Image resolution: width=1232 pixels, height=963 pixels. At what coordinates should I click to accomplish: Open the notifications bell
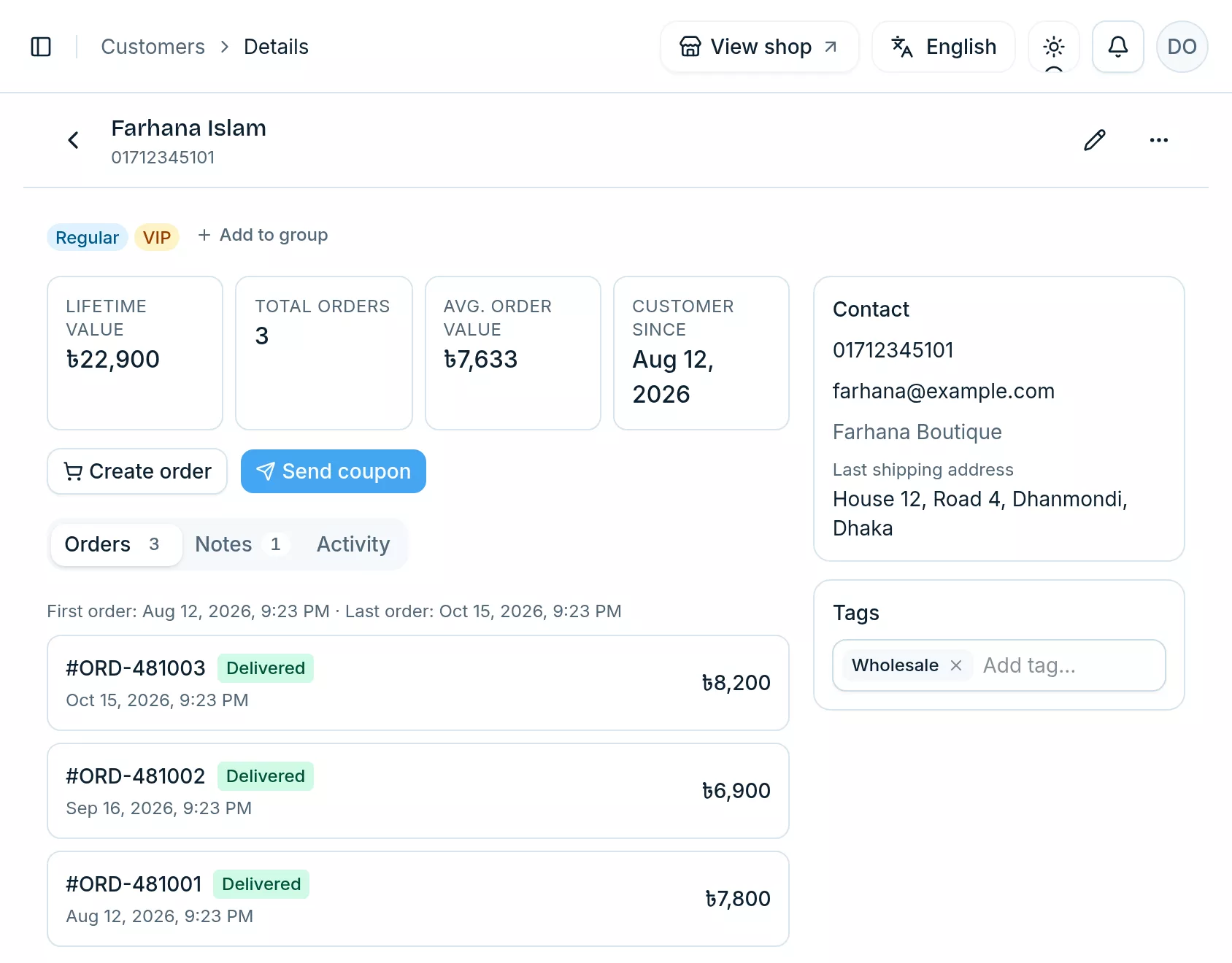tap(1118, 47)
